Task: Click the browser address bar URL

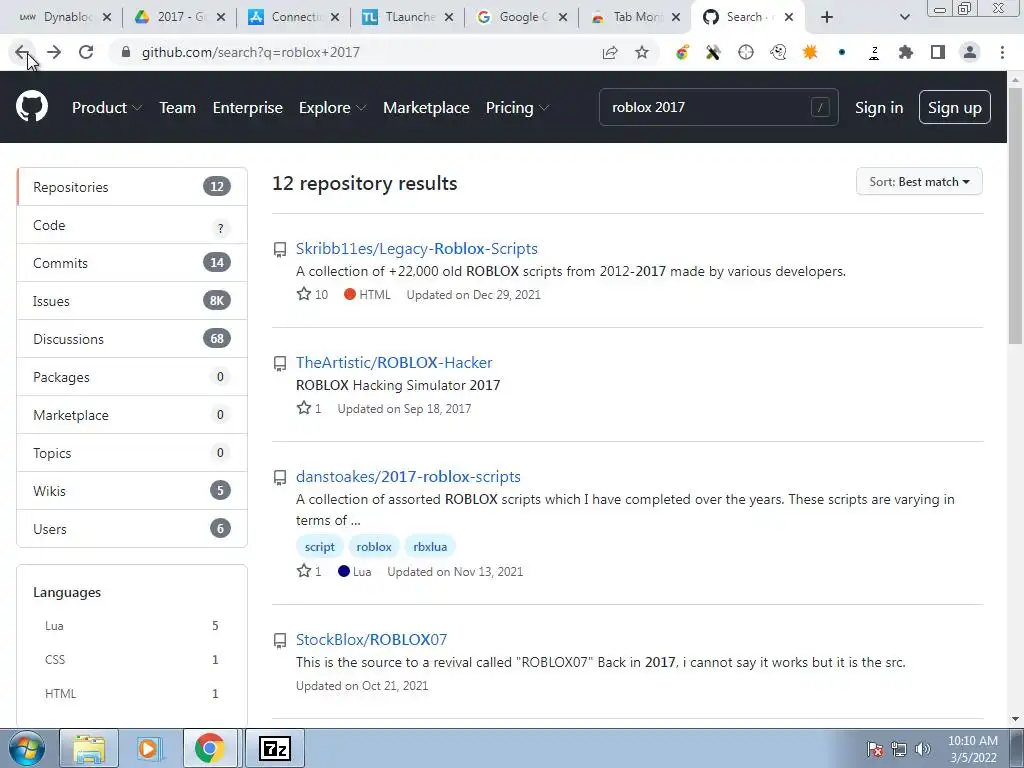Action: pyautogui.click(x=251, y=52)
